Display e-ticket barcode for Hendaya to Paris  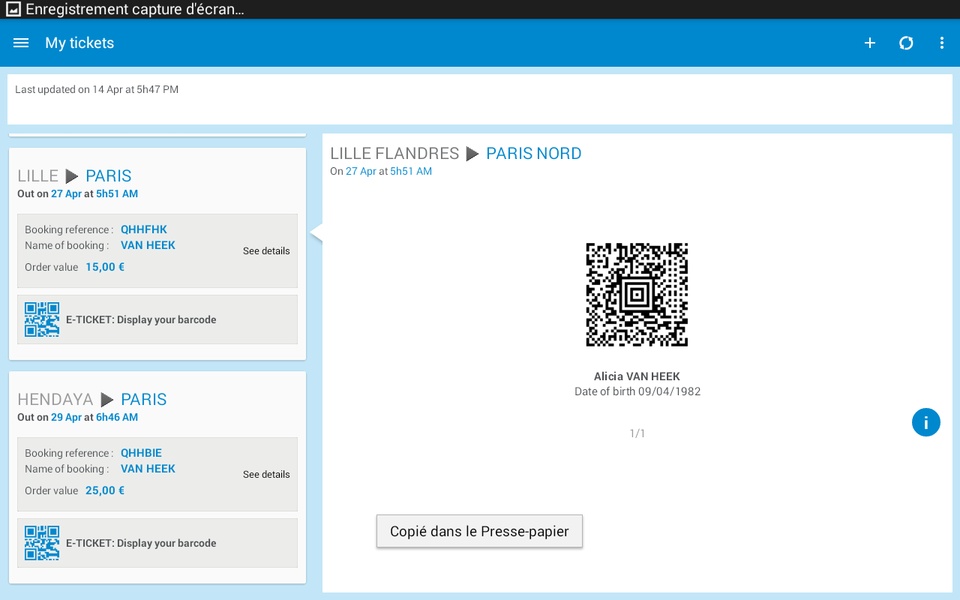[157, 543]
